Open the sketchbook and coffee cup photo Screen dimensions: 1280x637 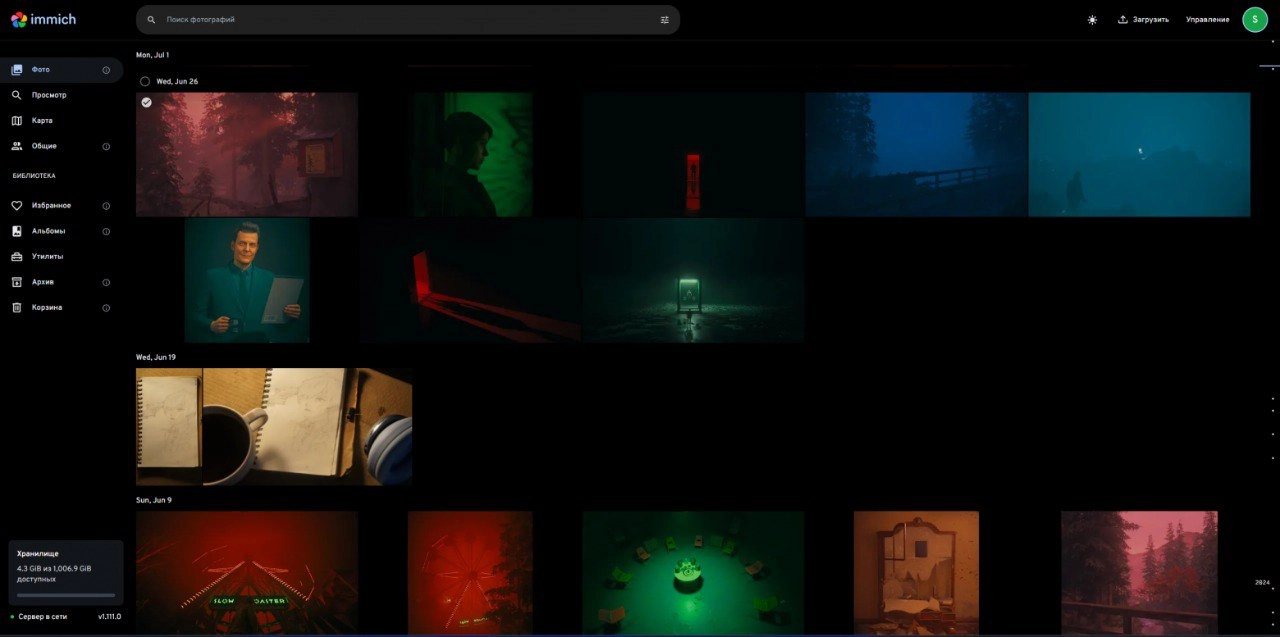coord(274,427)
